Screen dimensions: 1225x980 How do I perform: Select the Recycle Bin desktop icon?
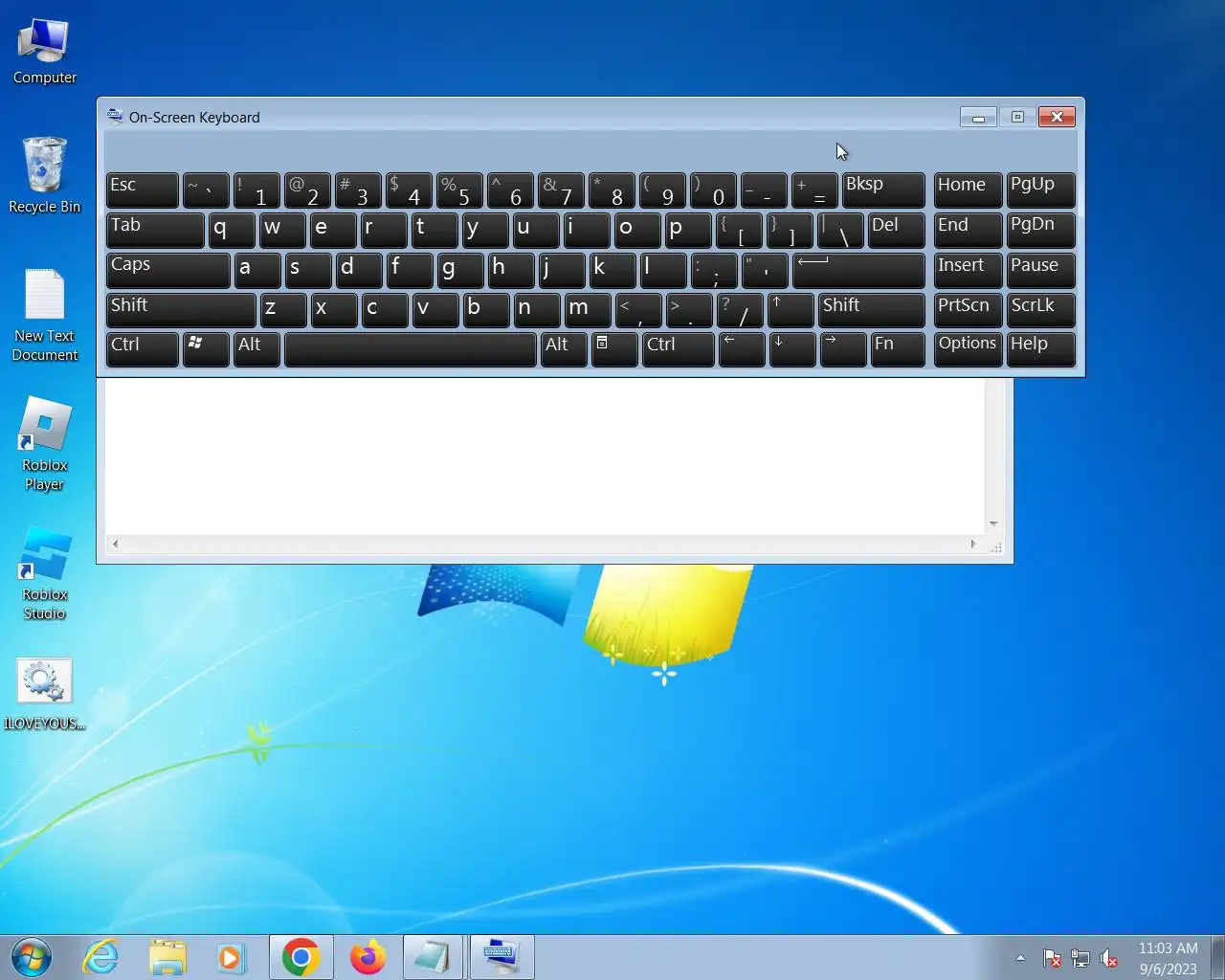tap(44, 176)
